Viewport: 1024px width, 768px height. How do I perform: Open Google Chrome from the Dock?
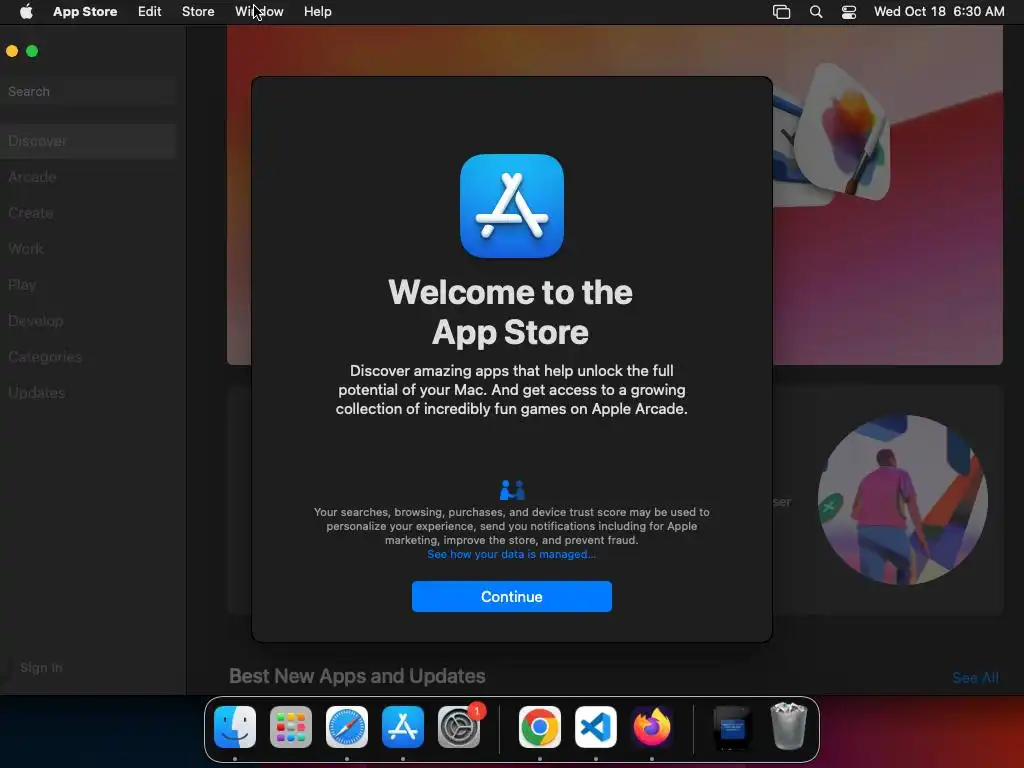click(539, 726)
